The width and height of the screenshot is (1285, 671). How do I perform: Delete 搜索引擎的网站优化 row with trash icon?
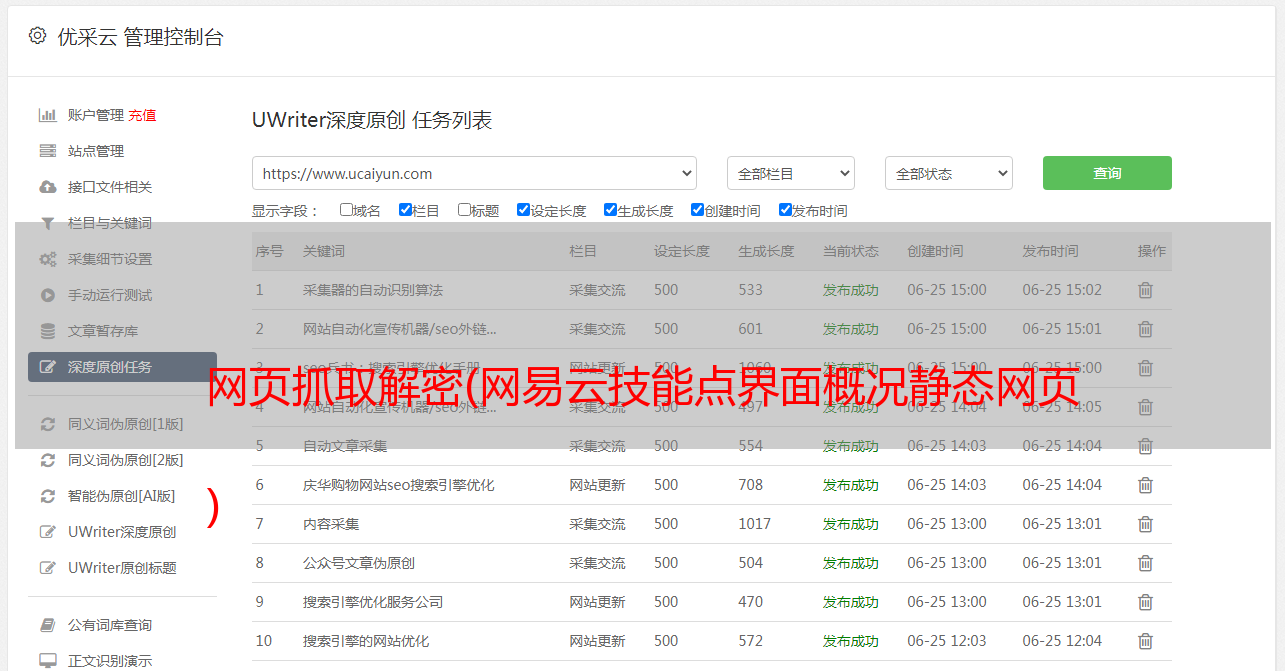tap(1145, 641)
